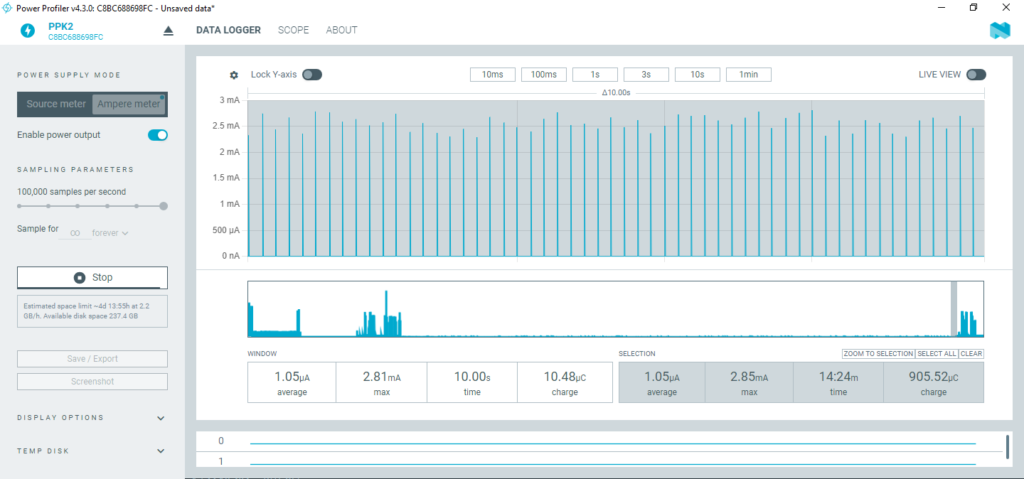Adjust samples per second slider handle
Screen dimensions: 1024x479
click(x=163, y=206)
